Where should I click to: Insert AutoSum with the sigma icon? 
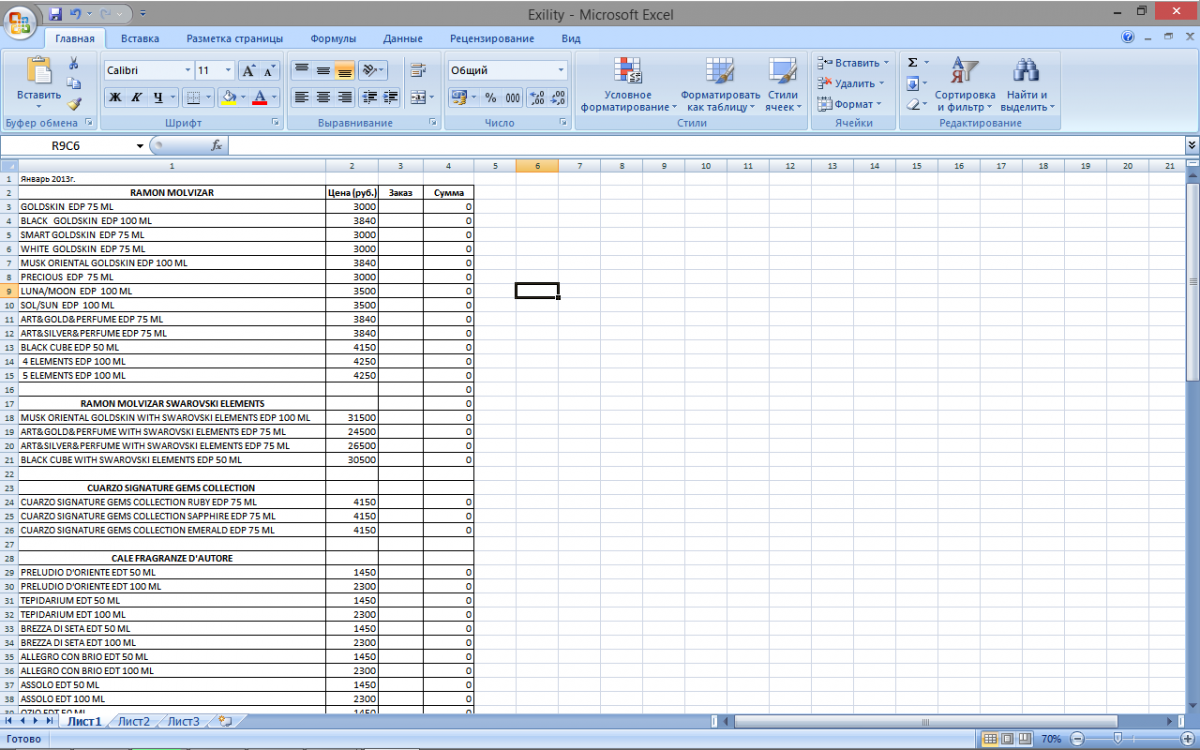pos(912,62)
